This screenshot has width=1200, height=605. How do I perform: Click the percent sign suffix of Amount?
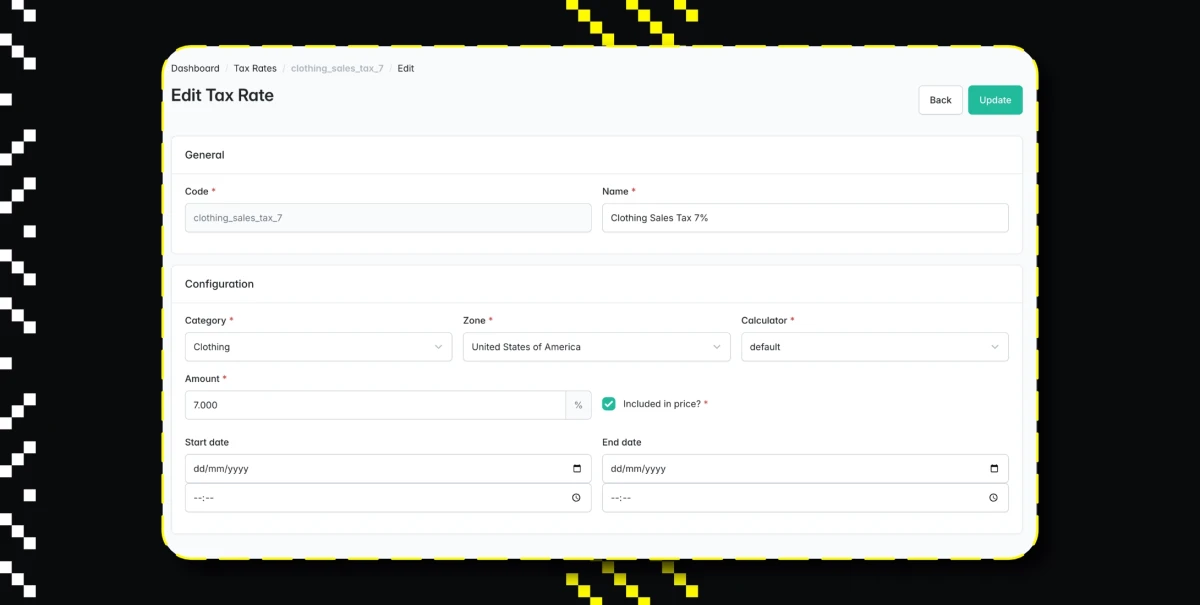tap(579, 405)
